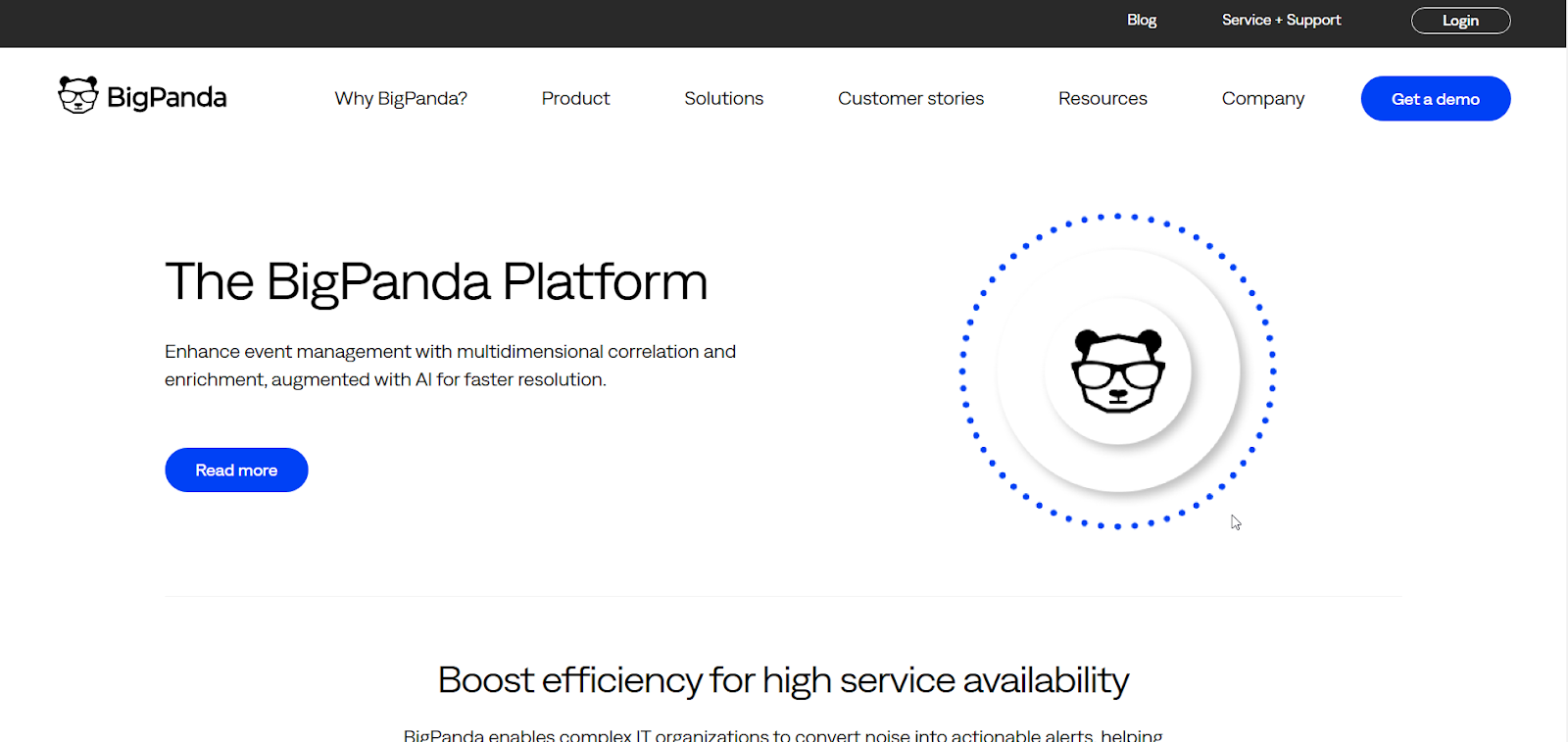Image resolution: width=1568 pixels, height=742 pixels.
Task: Open the Resources menu
Action: [1102, 98]
